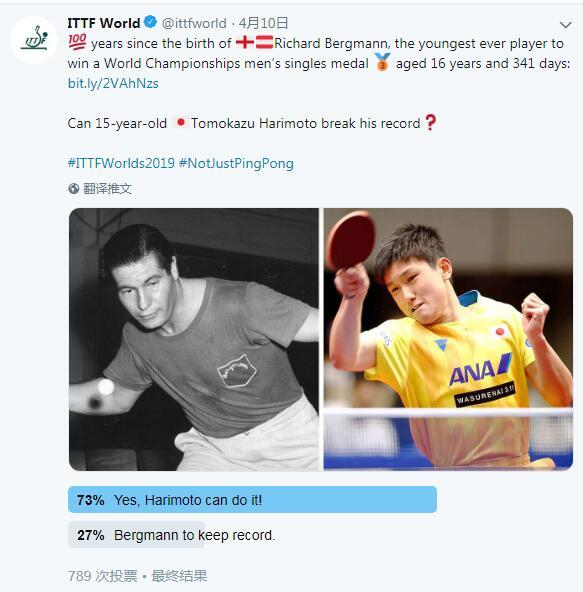View the Harimoto color photo
Image resolution: width=583 pixels, height=592 pixels.
pos(448,339)
